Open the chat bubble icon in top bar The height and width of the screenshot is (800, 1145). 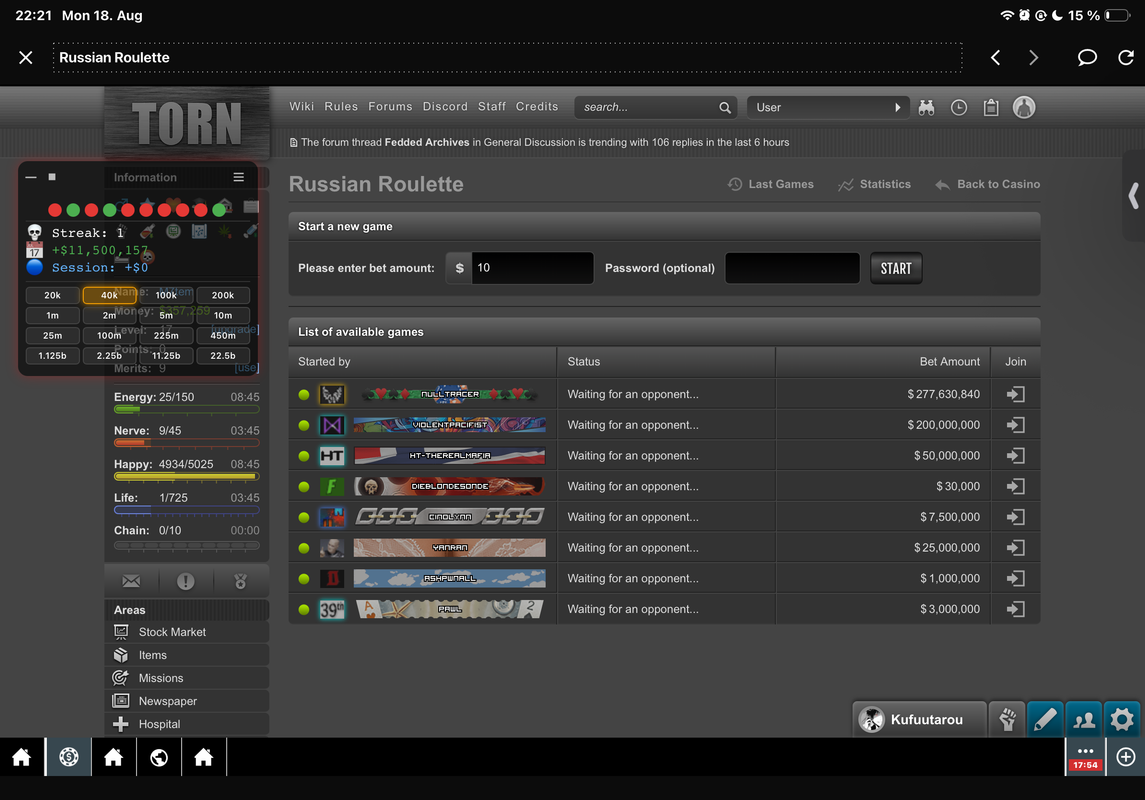click(x=1087, y=58)
